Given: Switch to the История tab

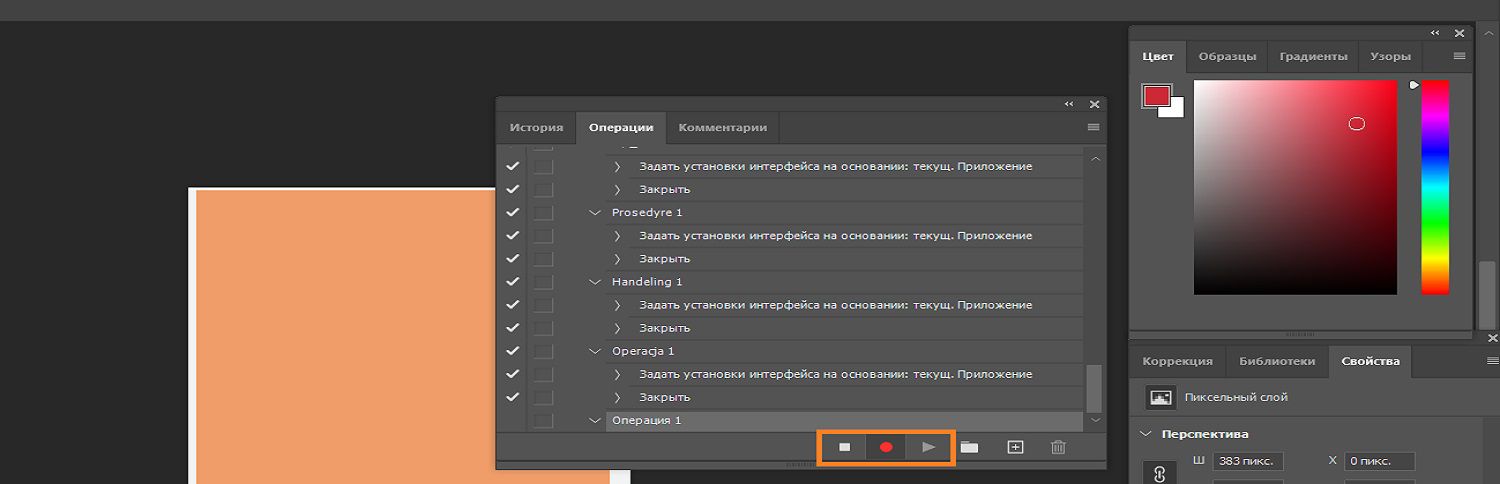Looking at the screenshot, I should pos(536,128).
